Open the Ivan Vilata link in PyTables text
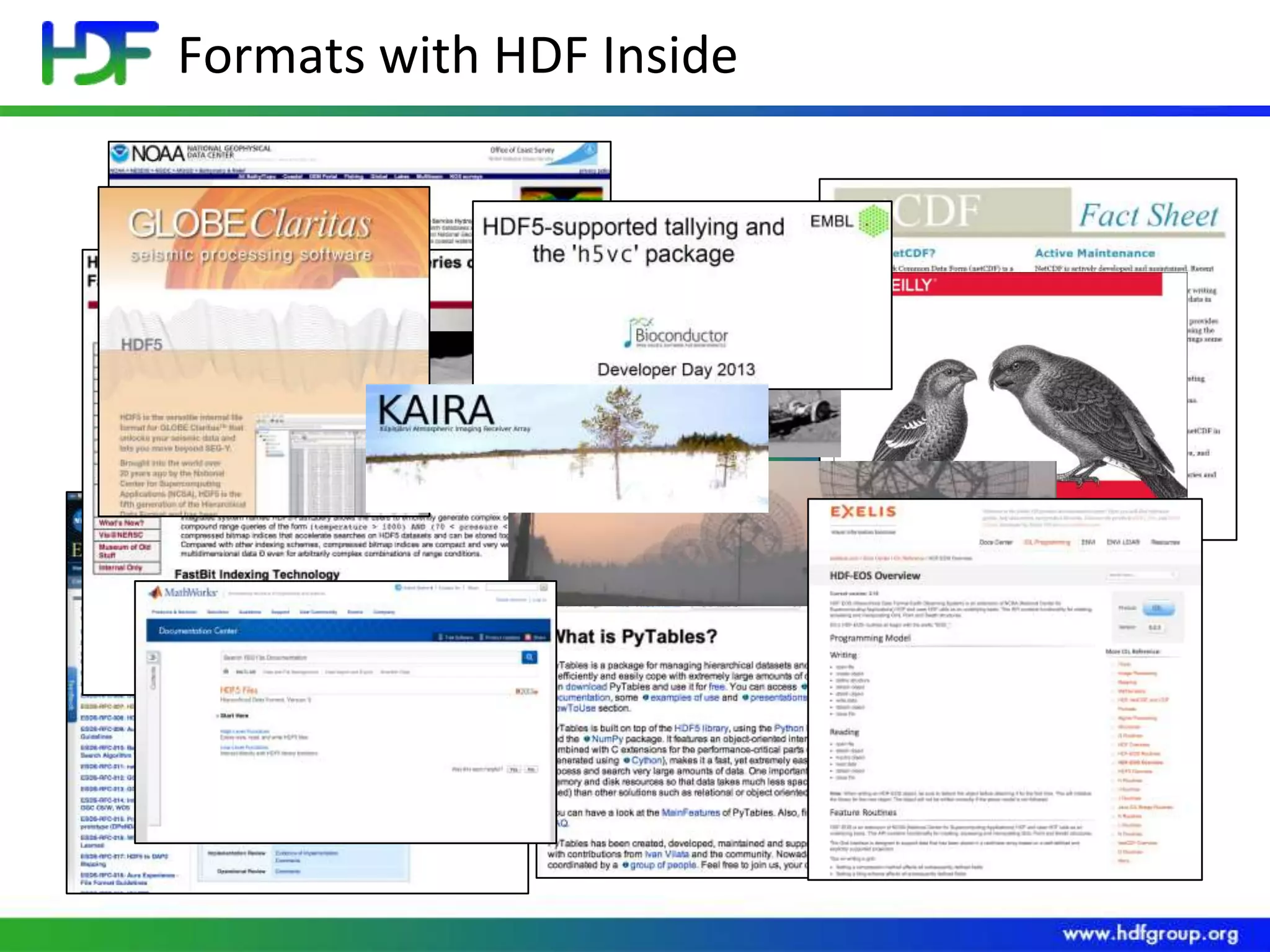1270x952 pixels. 667,854
